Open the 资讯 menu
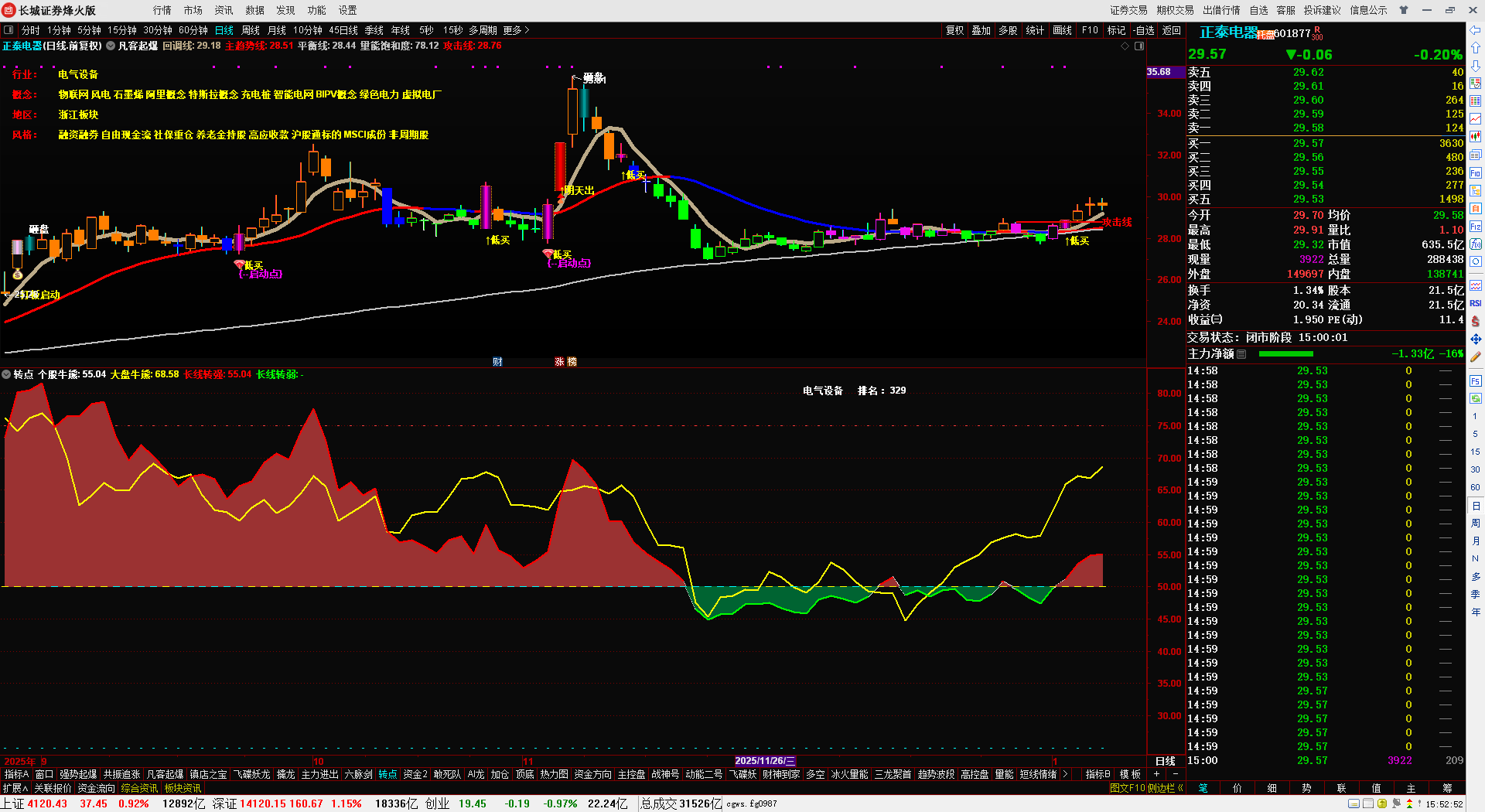Viewport: 1485px width, 812px height. 224,10
